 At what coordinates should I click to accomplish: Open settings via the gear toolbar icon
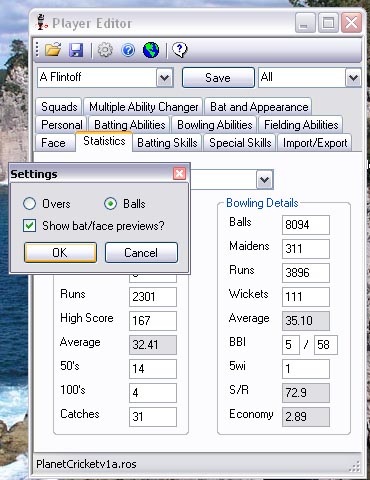(105, 50)
